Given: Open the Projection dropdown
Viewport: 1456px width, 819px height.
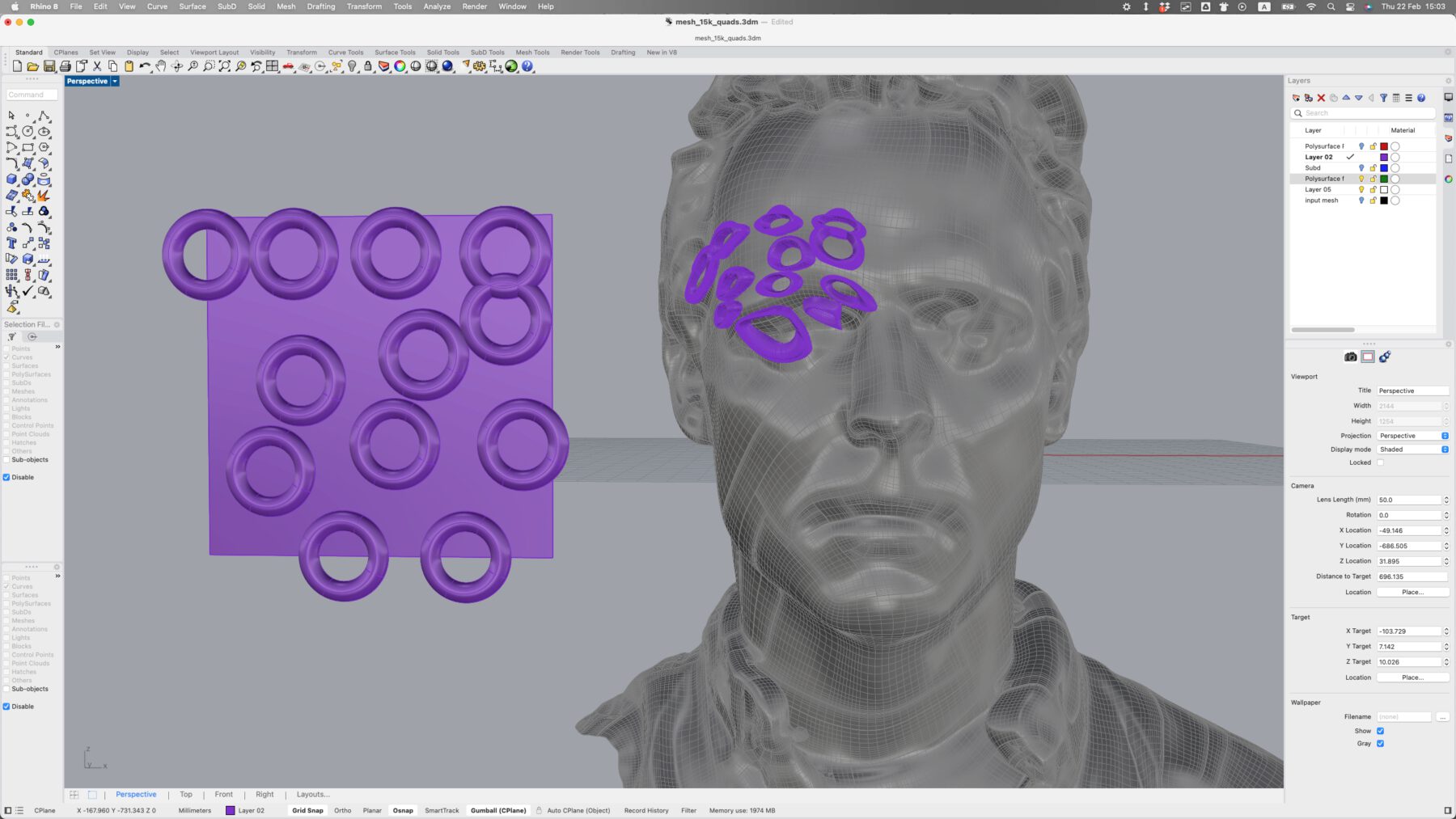Looking at the screenshot, I should [1412, 436].
